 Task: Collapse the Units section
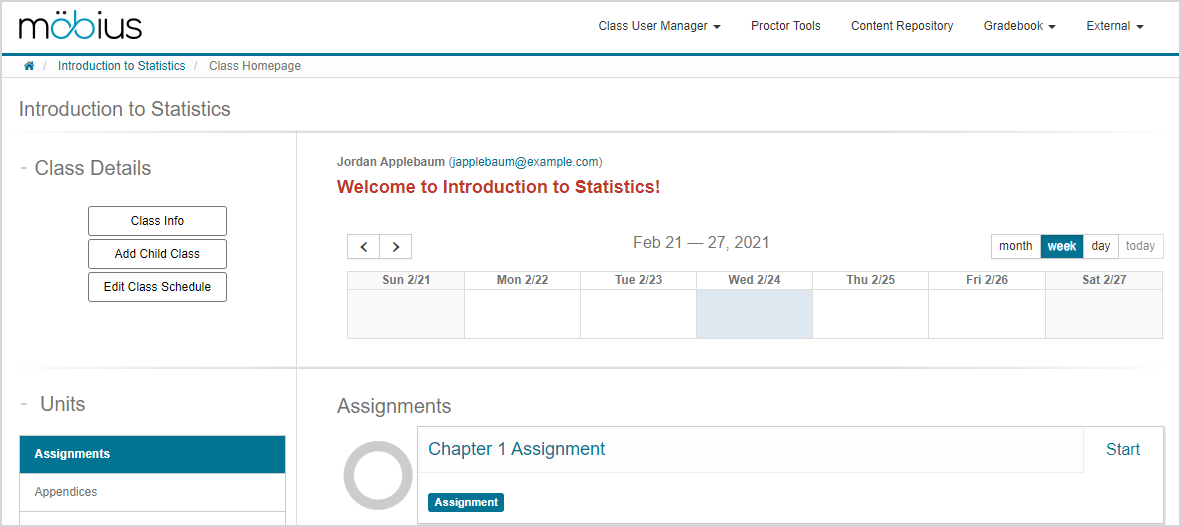click(24, 404)
